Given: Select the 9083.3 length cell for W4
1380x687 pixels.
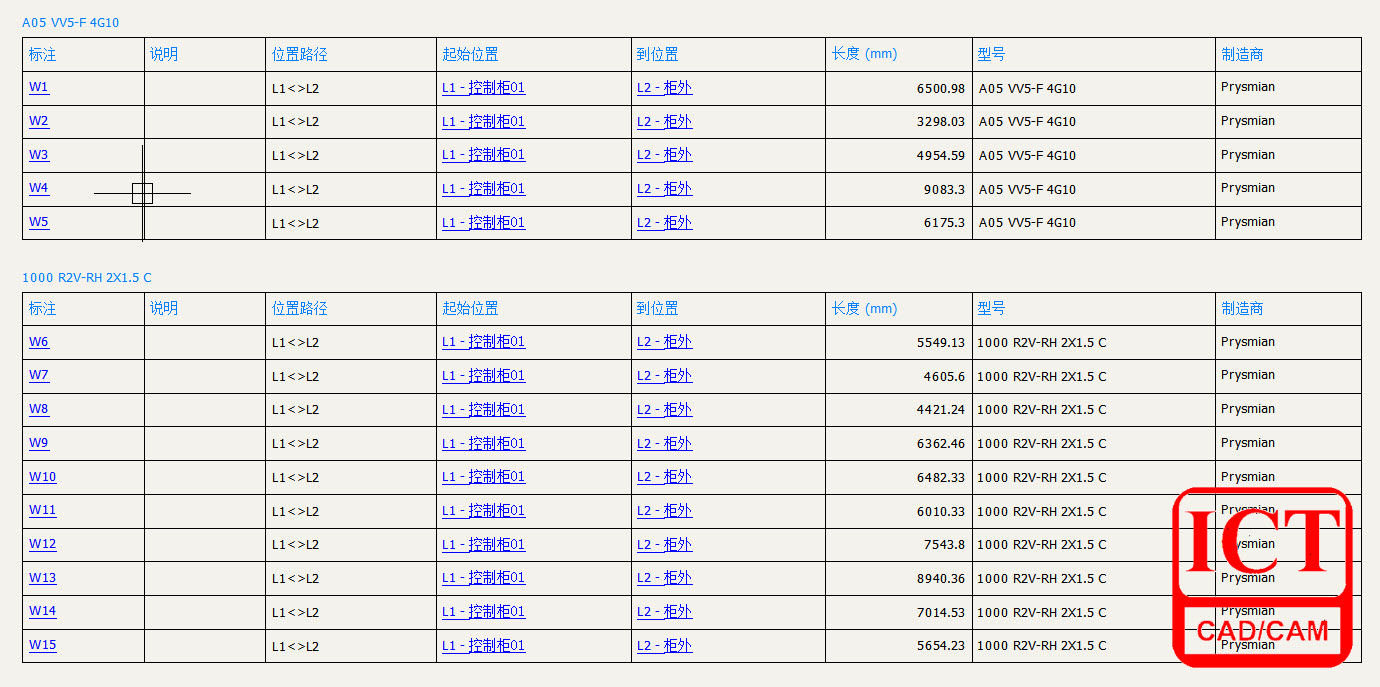Looking at the screenshot, I should 943,189.
